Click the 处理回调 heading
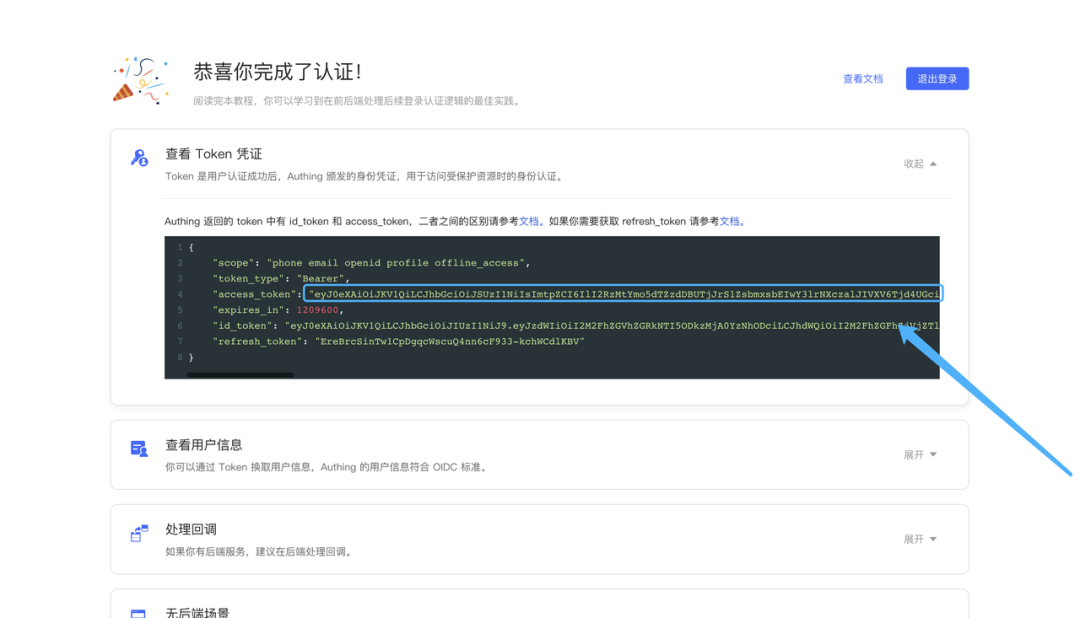Screen dimensions: 1080x618 (x=191, y=529)
